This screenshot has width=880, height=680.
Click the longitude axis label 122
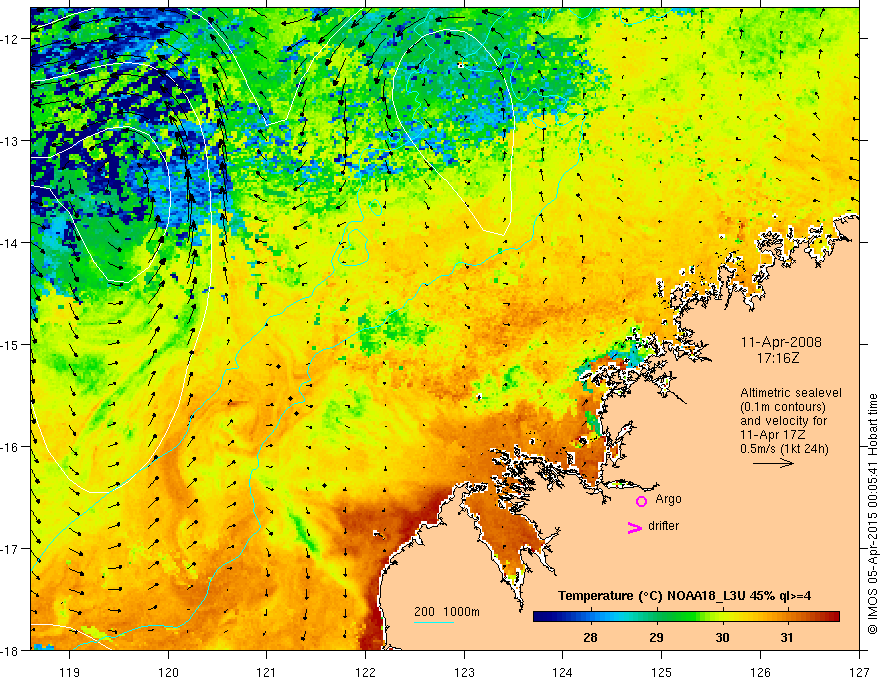click(365, 672)
